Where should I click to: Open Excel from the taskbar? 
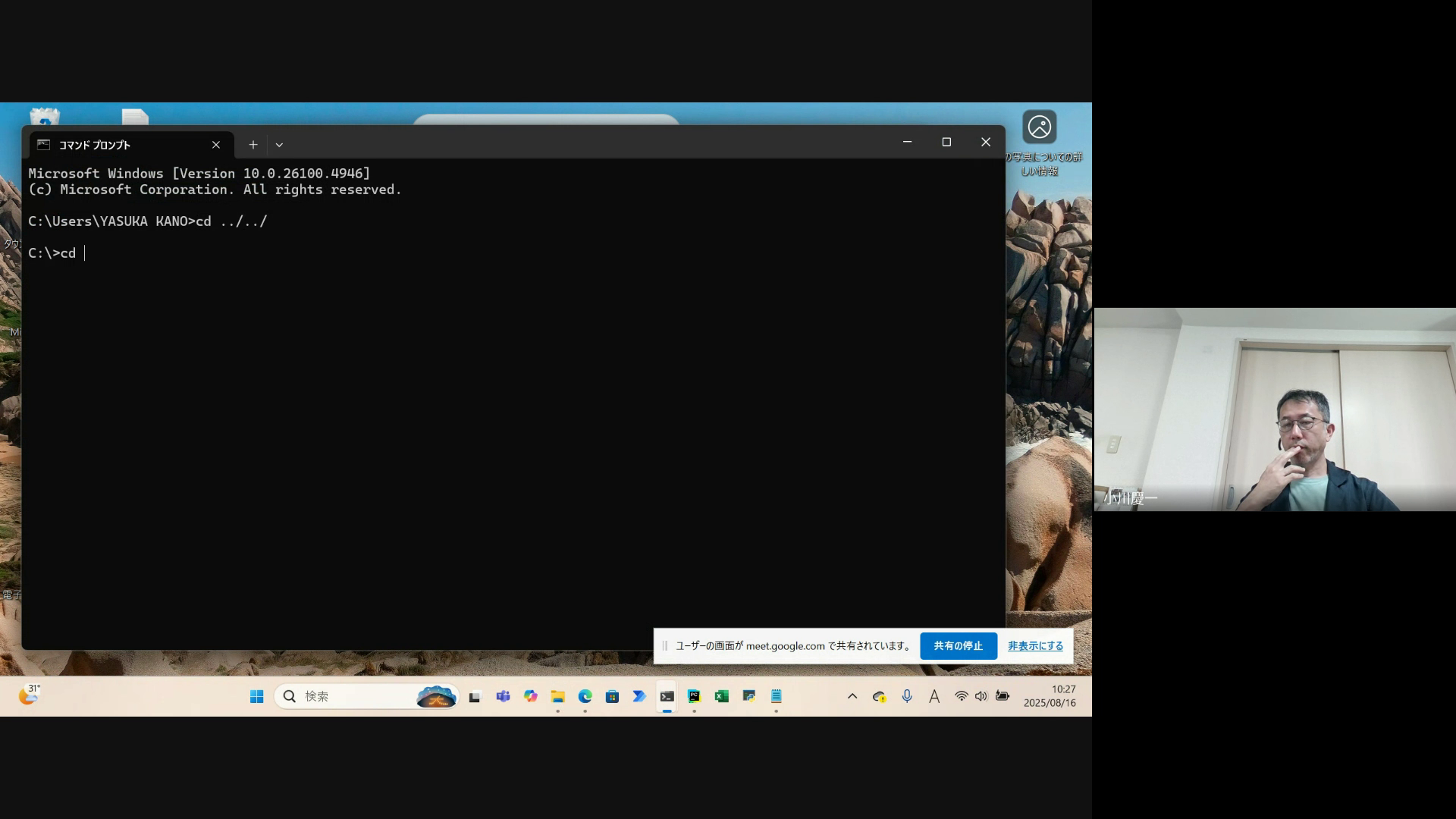tap(721, 696)
